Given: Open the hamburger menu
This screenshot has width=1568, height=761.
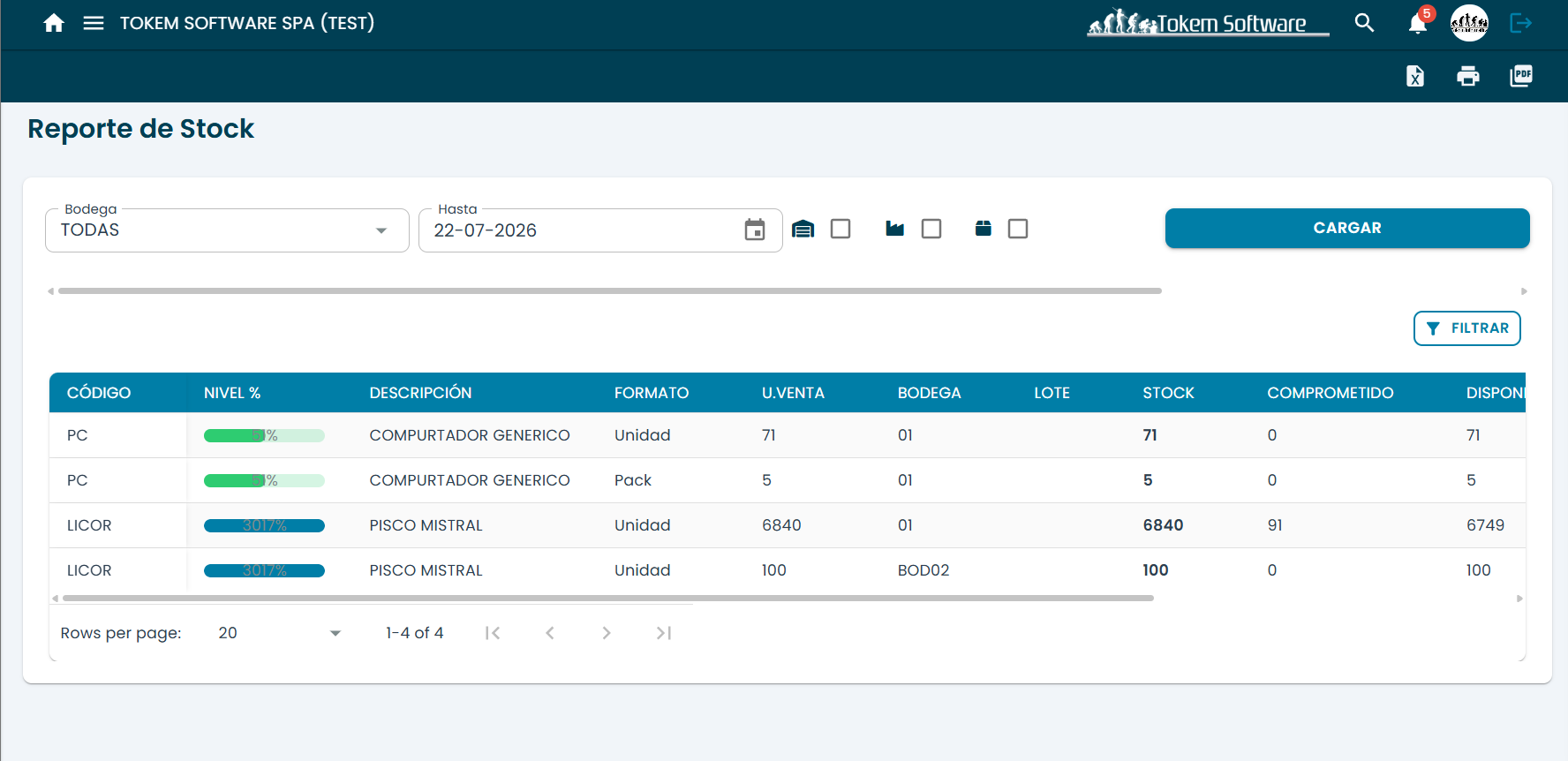Looking at the screenshot, I should (94, 23).
